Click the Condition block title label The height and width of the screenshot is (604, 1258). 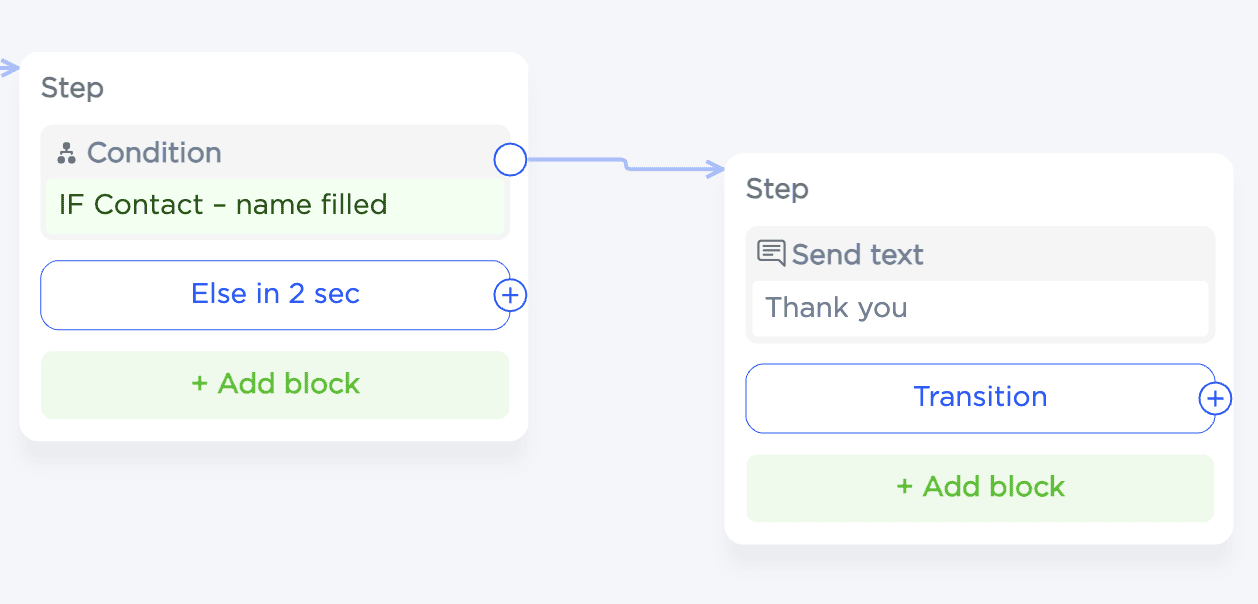[154, 153]
